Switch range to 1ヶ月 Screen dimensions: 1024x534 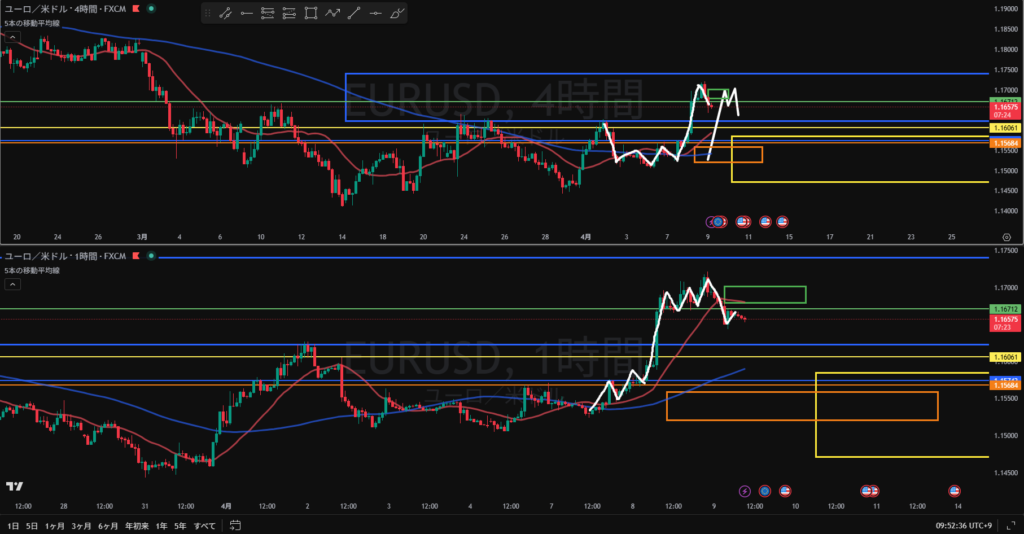52,525
